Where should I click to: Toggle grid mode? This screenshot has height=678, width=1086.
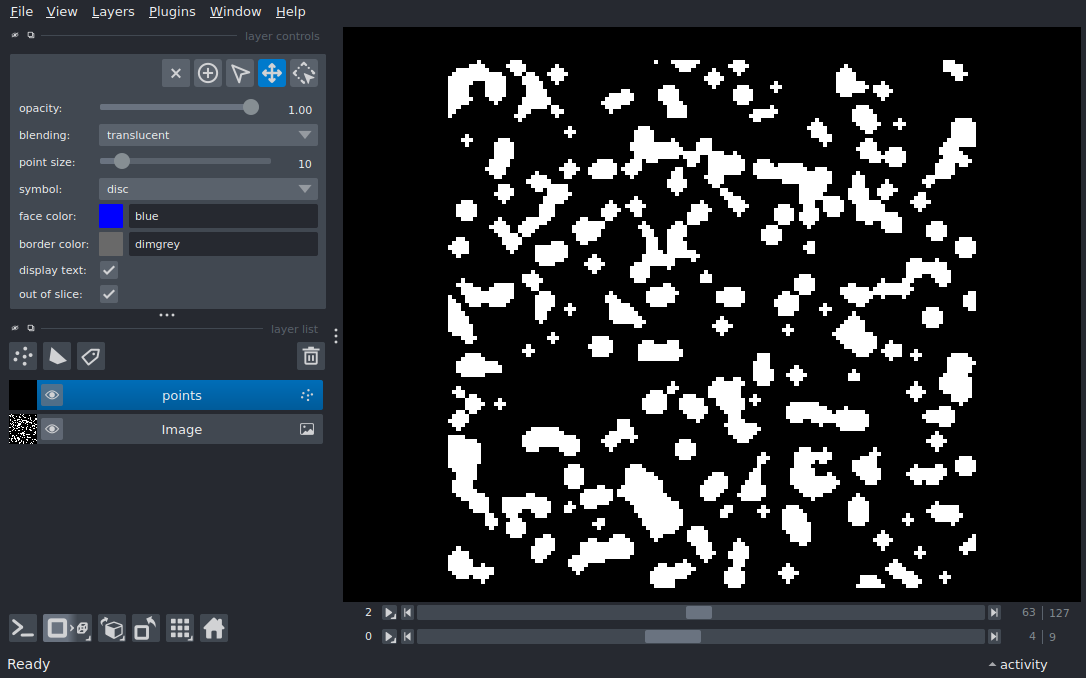[x=180, y=628]
